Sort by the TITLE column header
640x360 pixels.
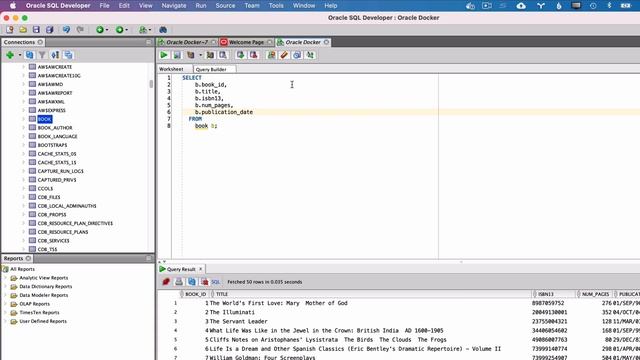(x=222, y=294)
